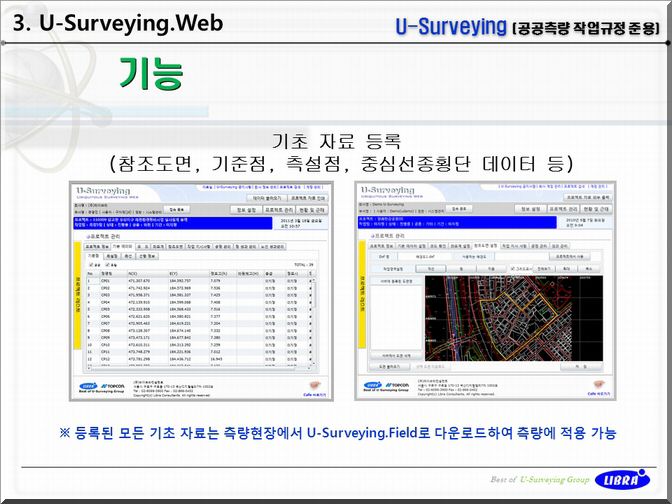
Task: Toggle the checkbox beside the map view buttons
Action: [x=512, y=269]
